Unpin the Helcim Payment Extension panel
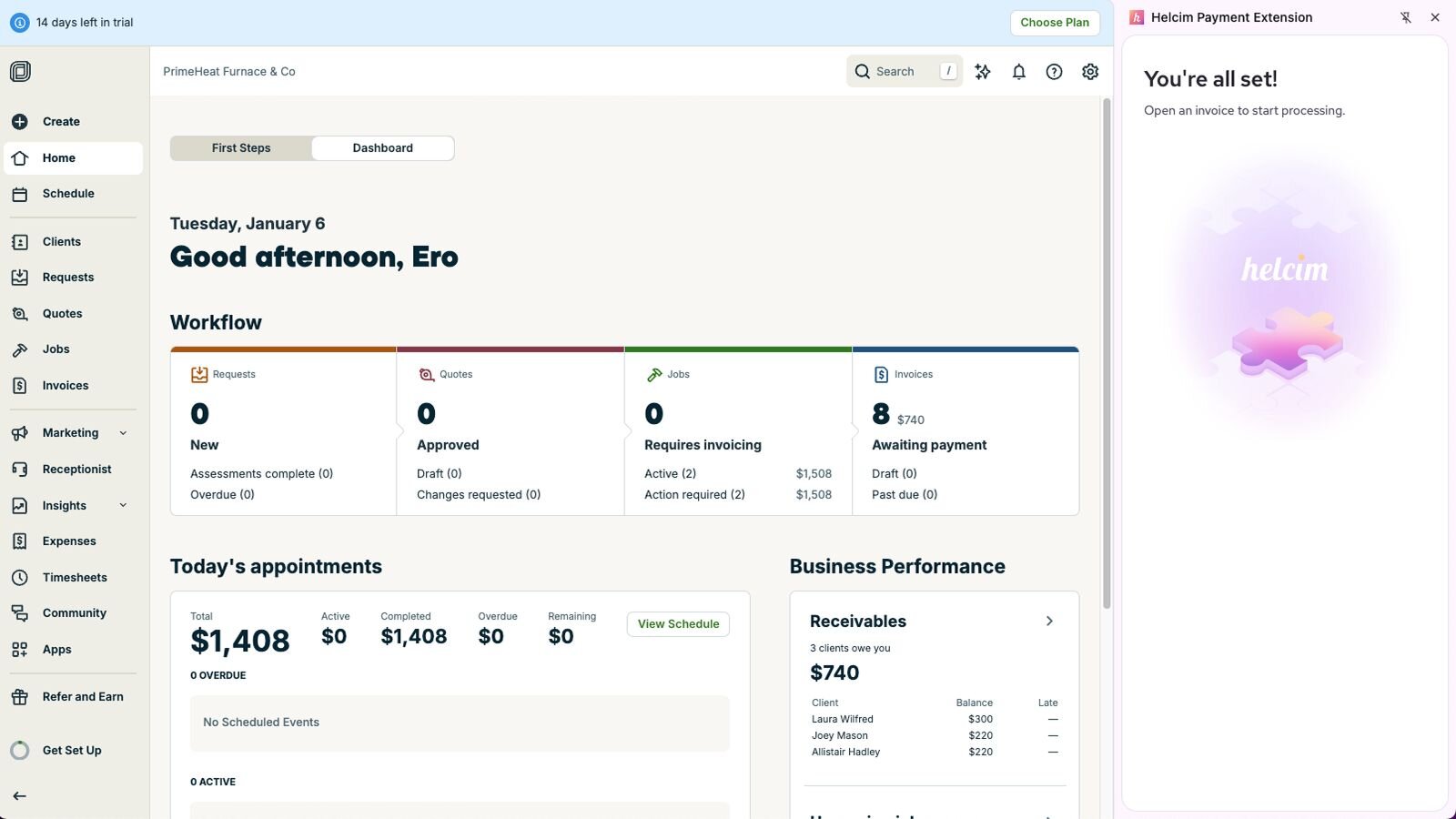Screen dimensions: 1456x819 [1406, 17]
